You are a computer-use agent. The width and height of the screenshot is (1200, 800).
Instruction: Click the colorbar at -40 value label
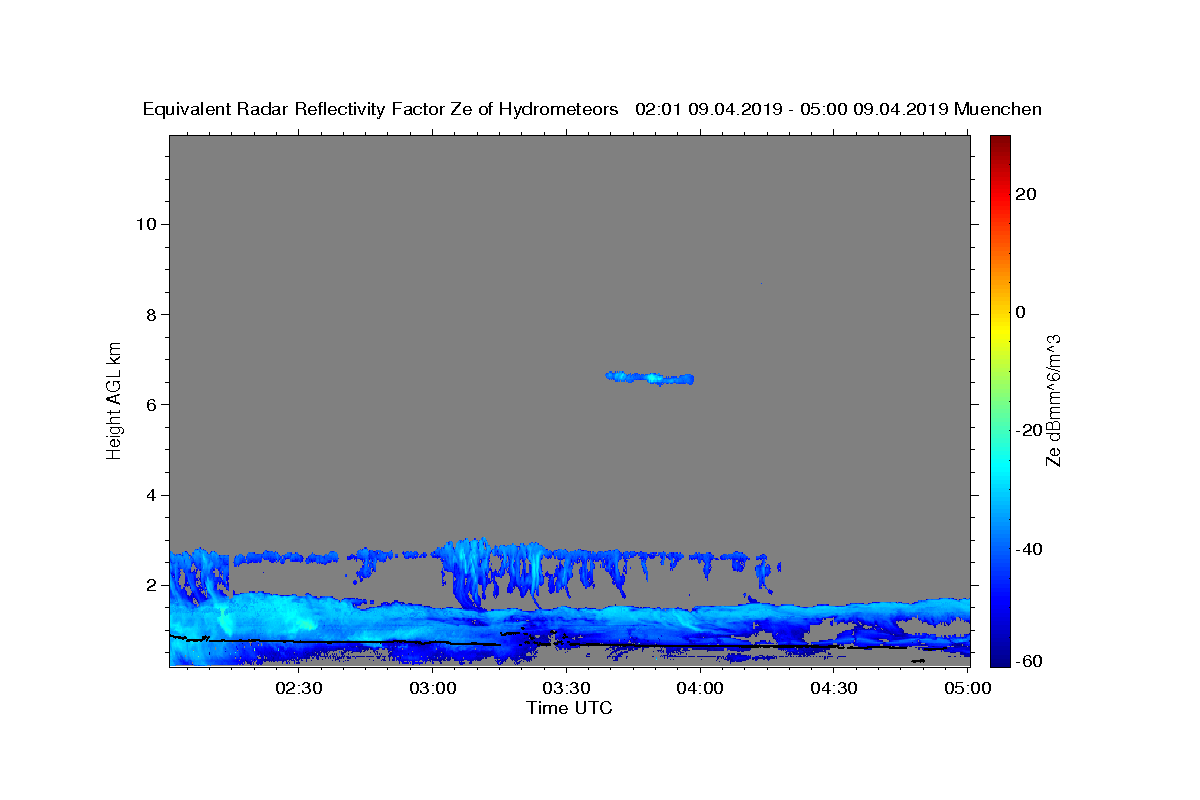(x=1027, y=549)
